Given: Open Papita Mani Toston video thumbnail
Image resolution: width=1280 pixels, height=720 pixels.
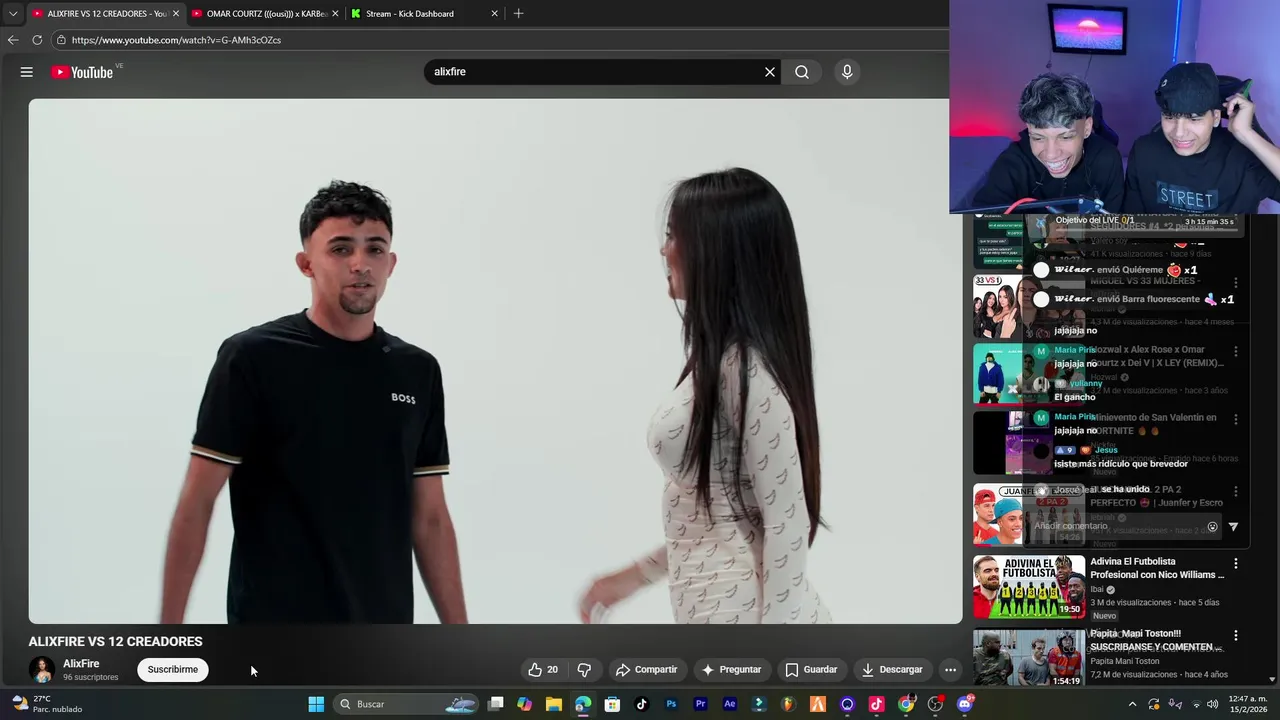Looking at the screenshot, I should (1029, 658).
